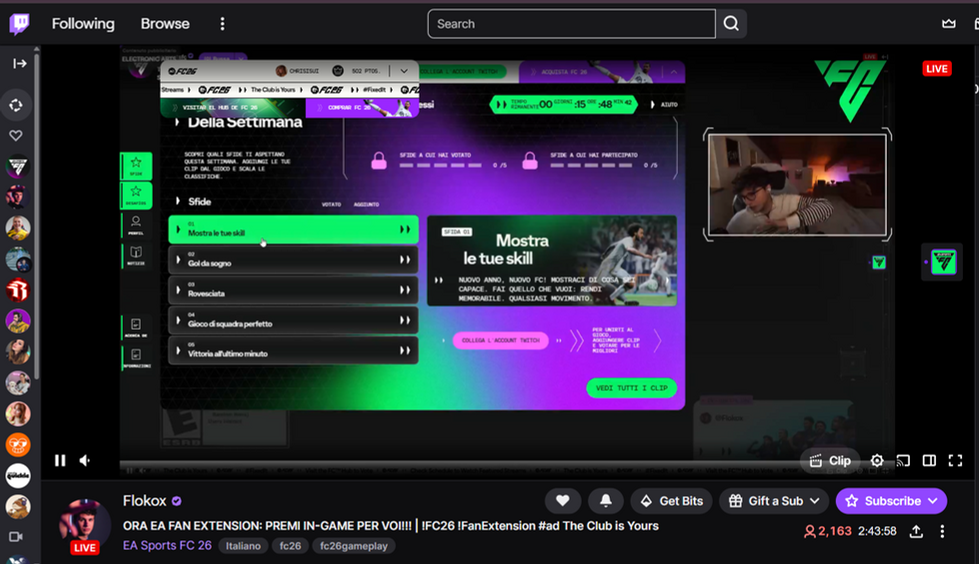The height and width of the screenshot is (564, 979).
Task: Open the Prime loot crown icon
Action: 948,24
